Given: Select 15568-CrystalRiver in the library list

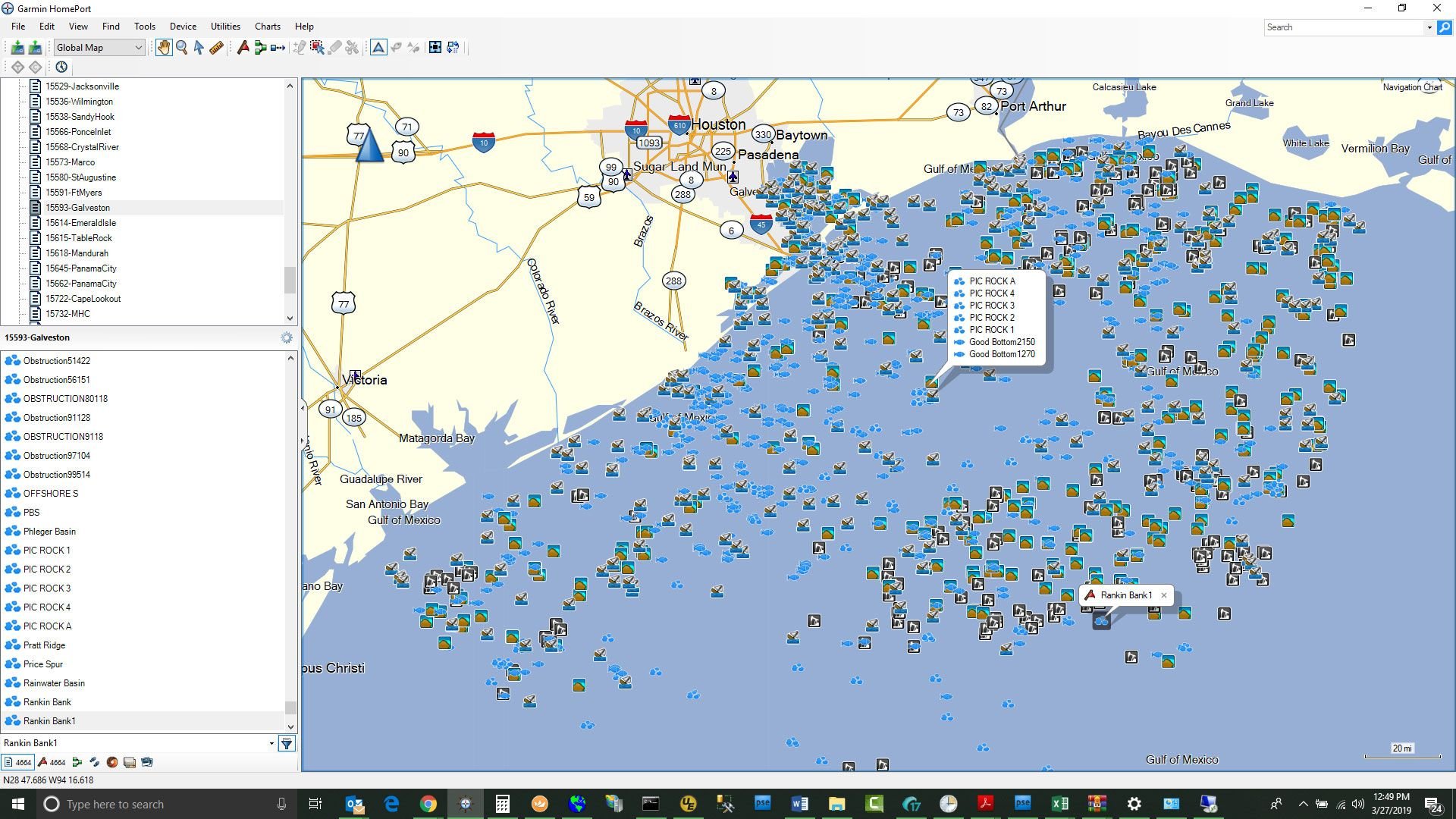Looking at the screenshot, I should click(82, 147).
